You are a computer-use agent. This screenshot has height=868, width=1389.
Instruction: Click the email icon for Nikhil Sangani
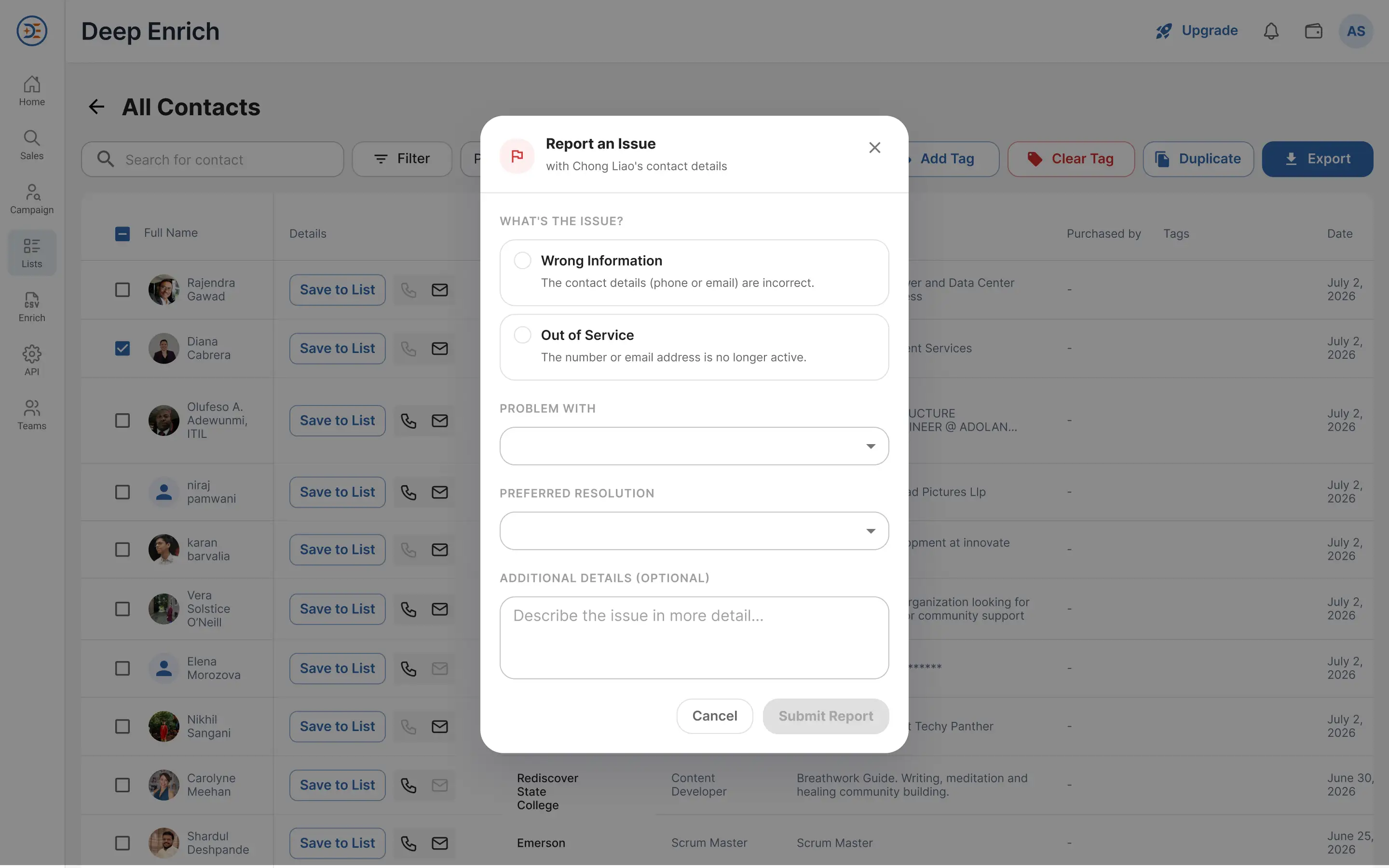pos(440,727)
